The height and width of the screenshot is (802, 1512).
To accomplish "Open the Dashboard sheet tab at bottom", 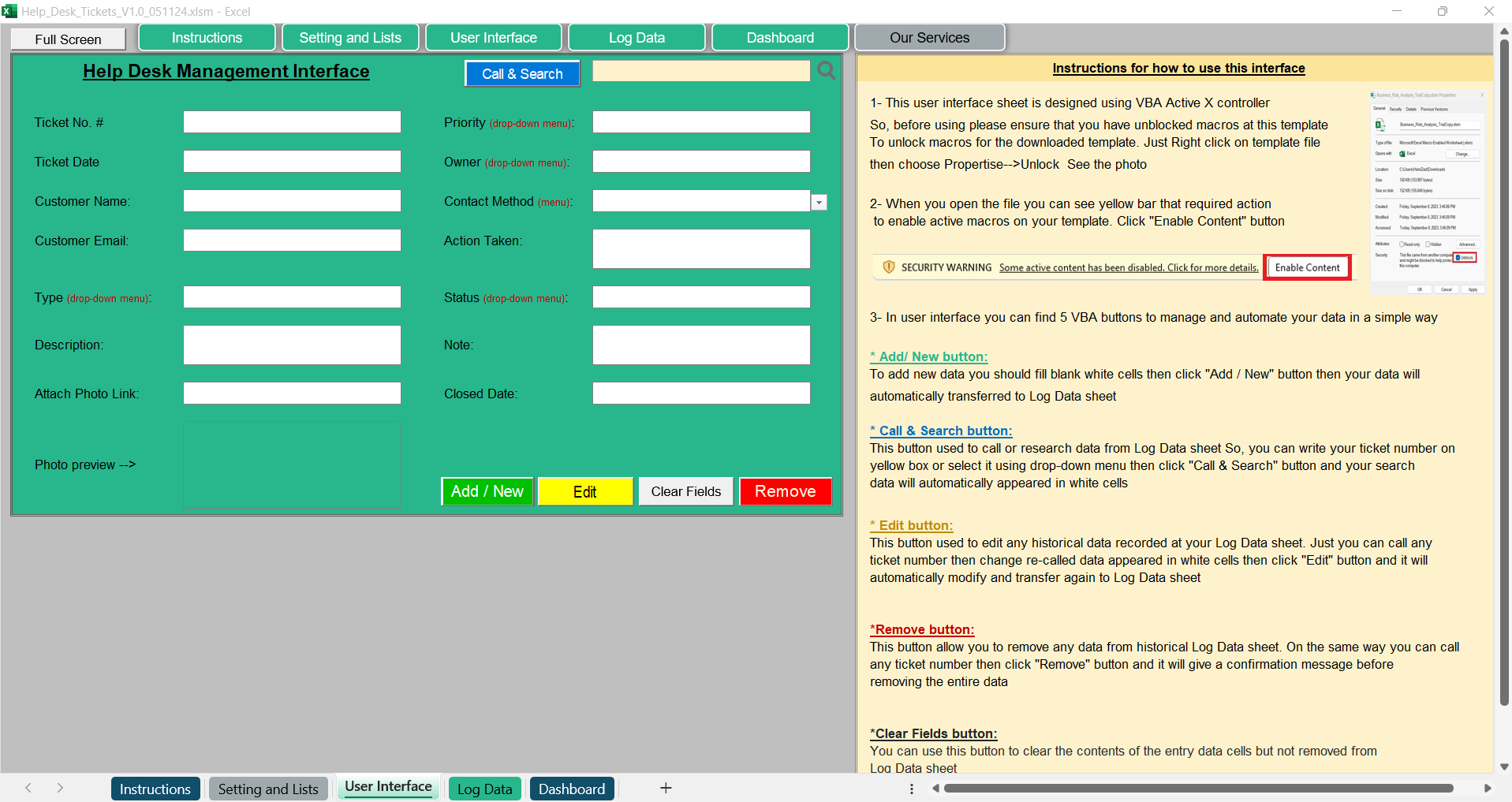I will tap(571, 789).
